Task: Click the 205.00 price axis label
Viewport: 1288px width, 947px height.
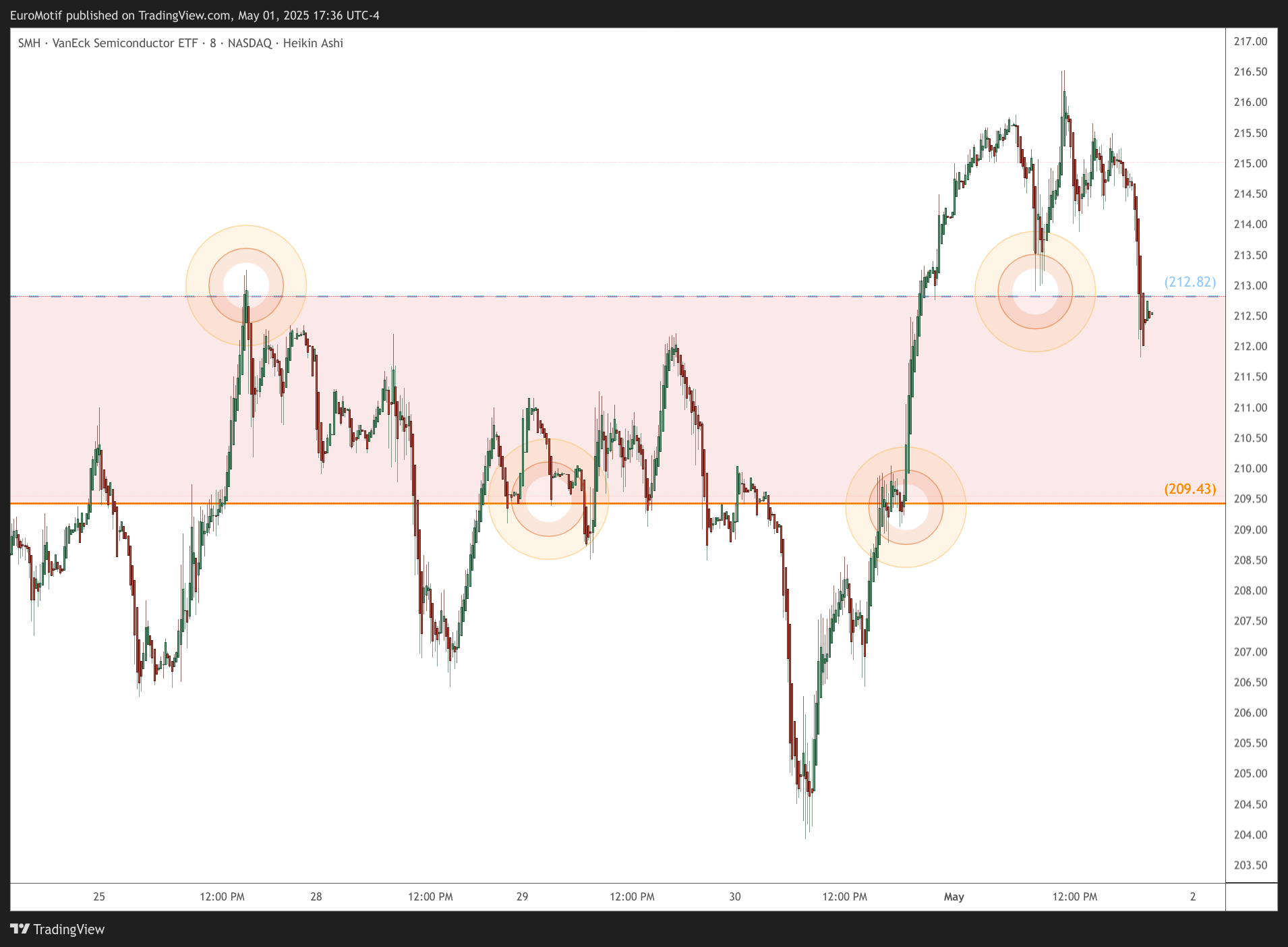Action: point(1250,773)
